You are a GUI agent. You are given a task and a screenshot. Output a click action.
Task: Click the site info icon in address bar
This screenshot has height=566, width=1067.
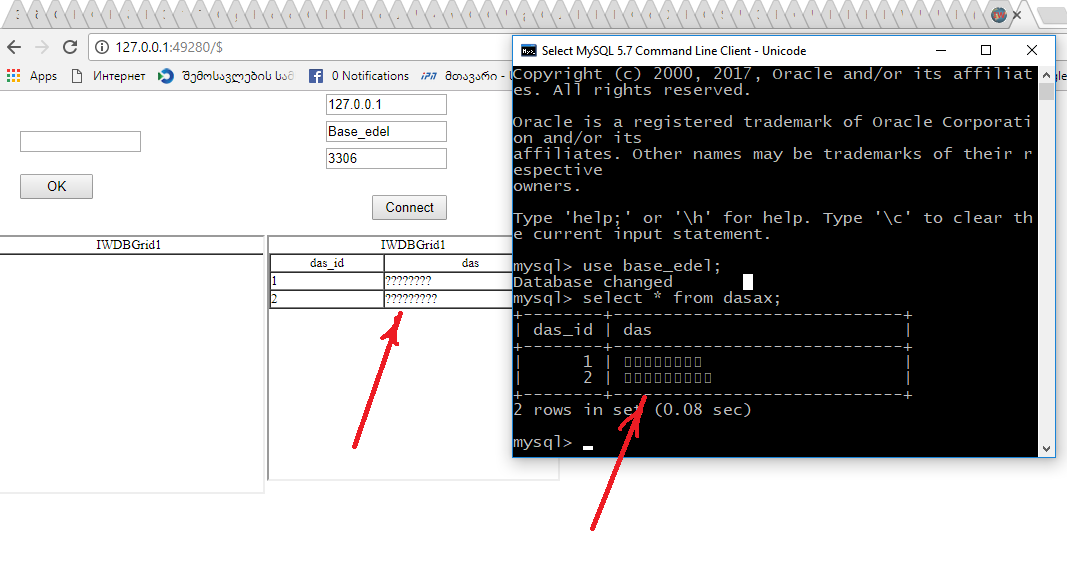[x=103, y=47]
